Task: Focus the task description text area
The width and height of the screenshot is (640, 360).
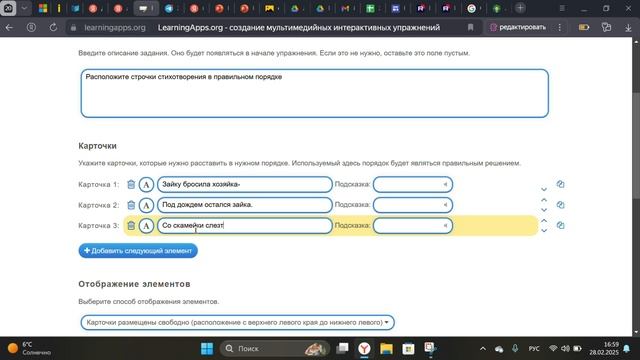Action: (x=314, y=93)
